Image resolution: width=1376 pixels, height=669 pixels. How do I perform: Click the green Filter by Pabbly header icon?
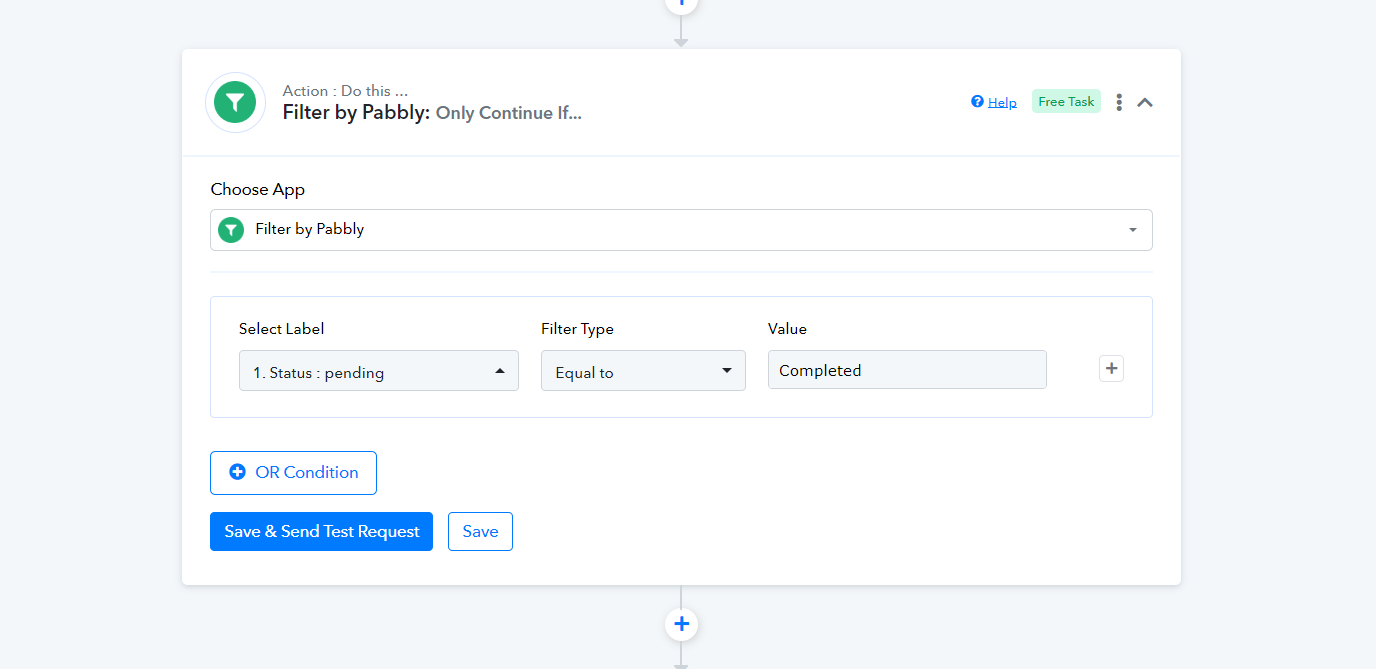(x=235, y=102)
